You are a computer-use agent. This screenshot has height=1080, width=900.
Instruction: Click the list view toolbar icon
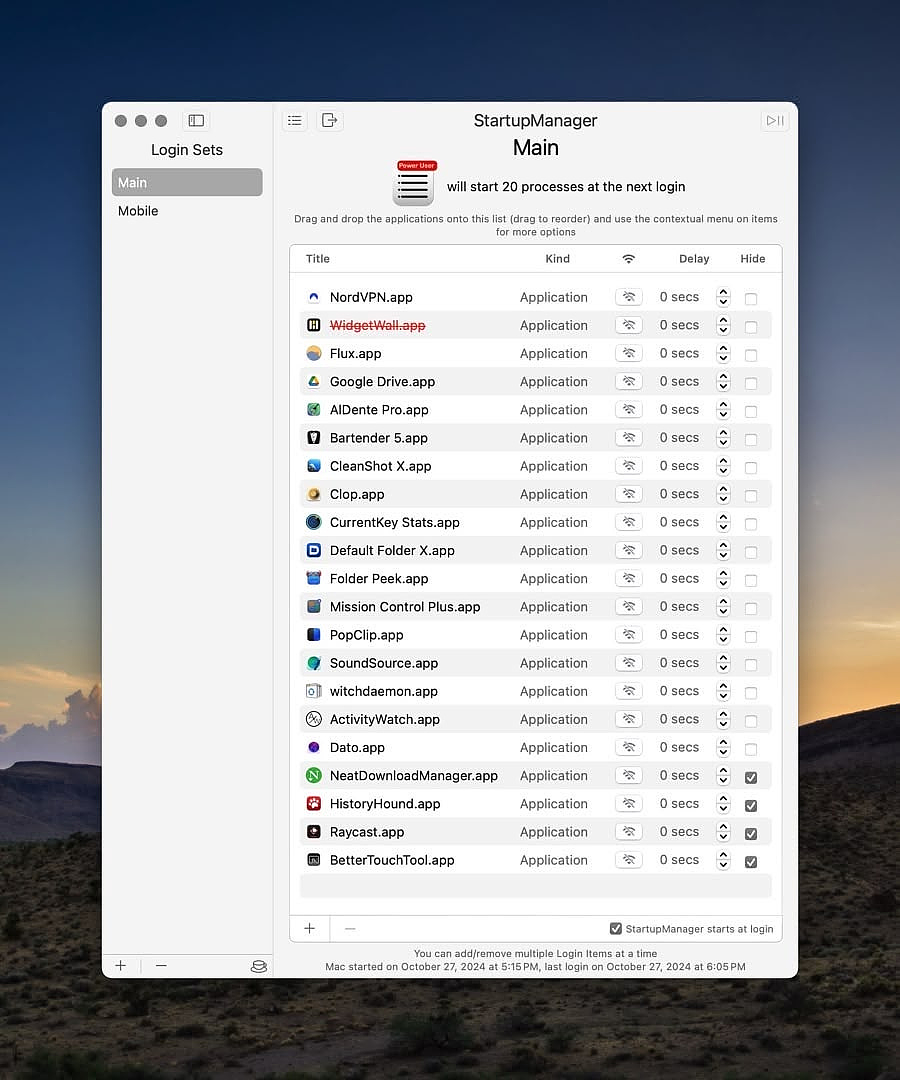pos(294,121)
